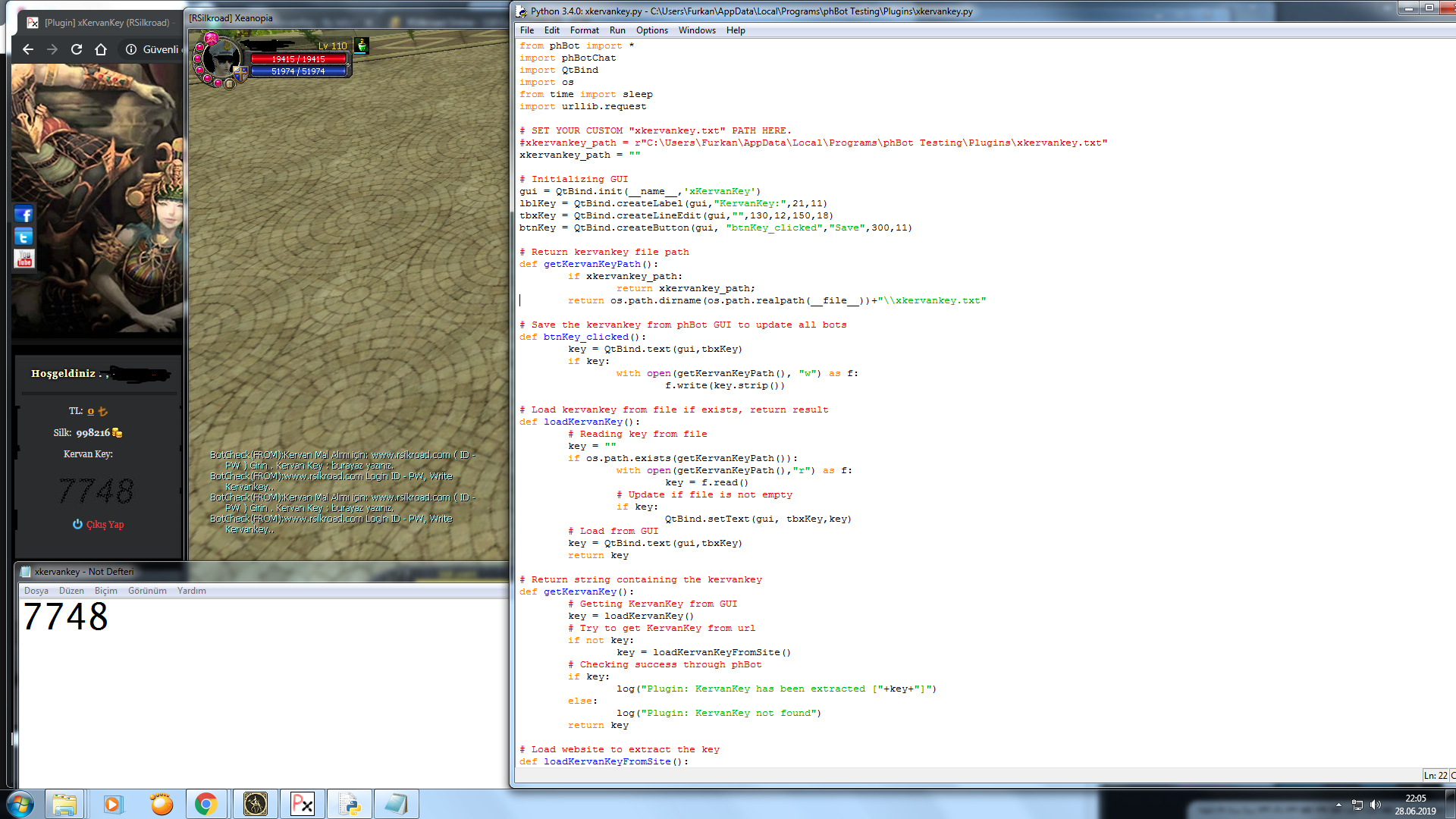This screenshot has width=1456, height=819.
Task: Open the Python IDLE taskbar icon
Action: [x=350, y=804]
